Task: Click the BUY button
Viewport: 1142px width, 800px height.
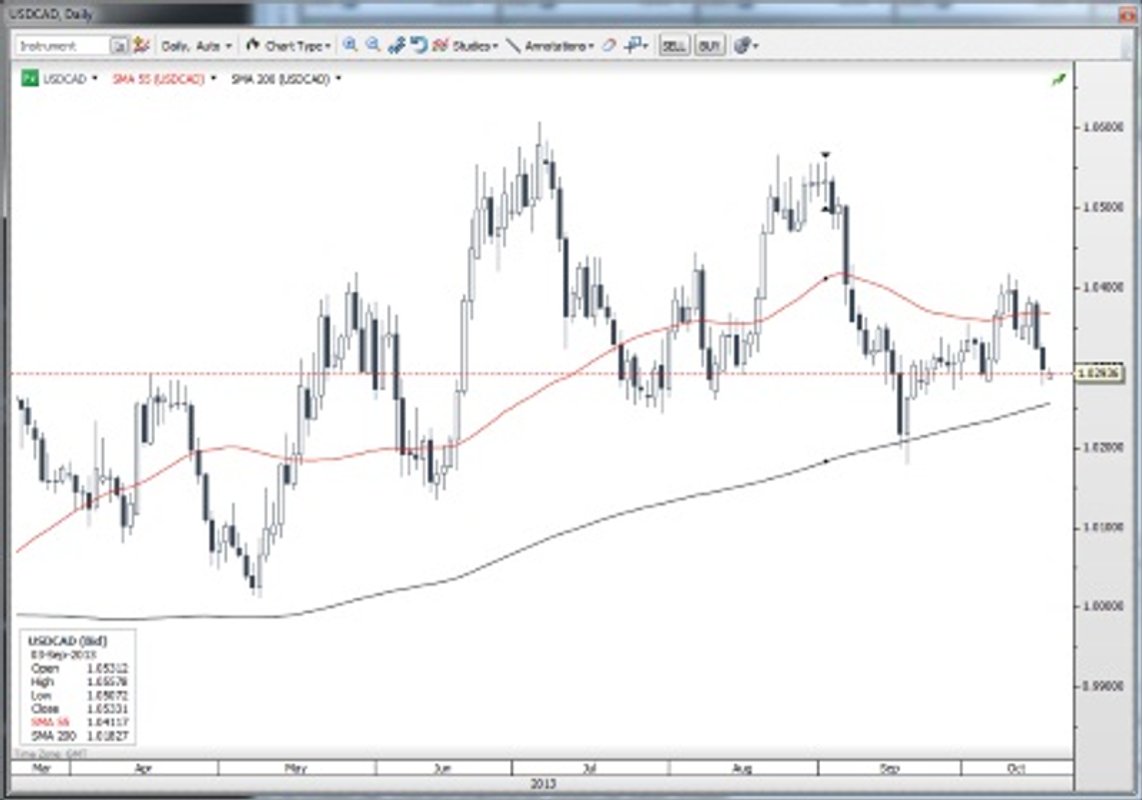Action: click(x=711, y=45)
